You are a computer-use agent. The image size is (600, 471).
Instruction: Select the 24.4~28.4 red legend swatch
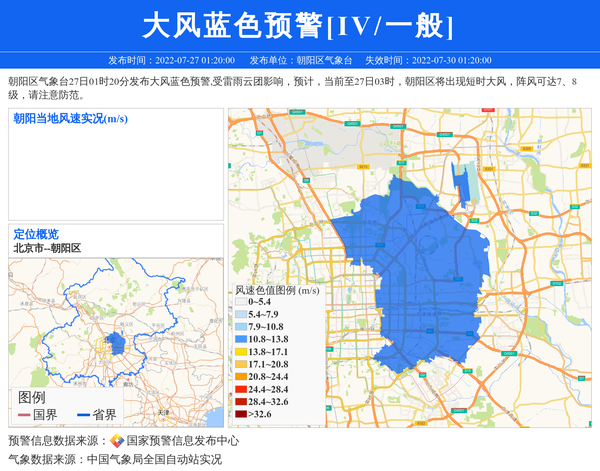240,389
